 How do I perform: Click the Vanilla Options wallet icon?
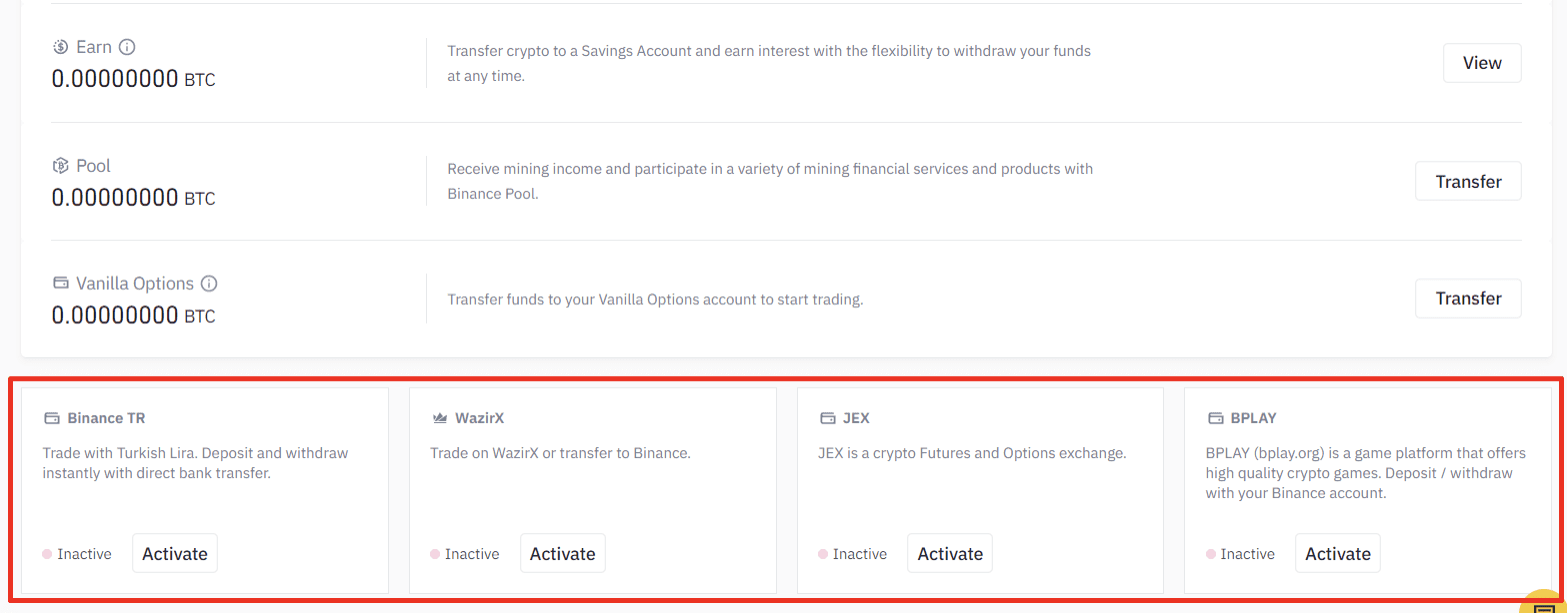pyautogui.click(x=60, y=283)
